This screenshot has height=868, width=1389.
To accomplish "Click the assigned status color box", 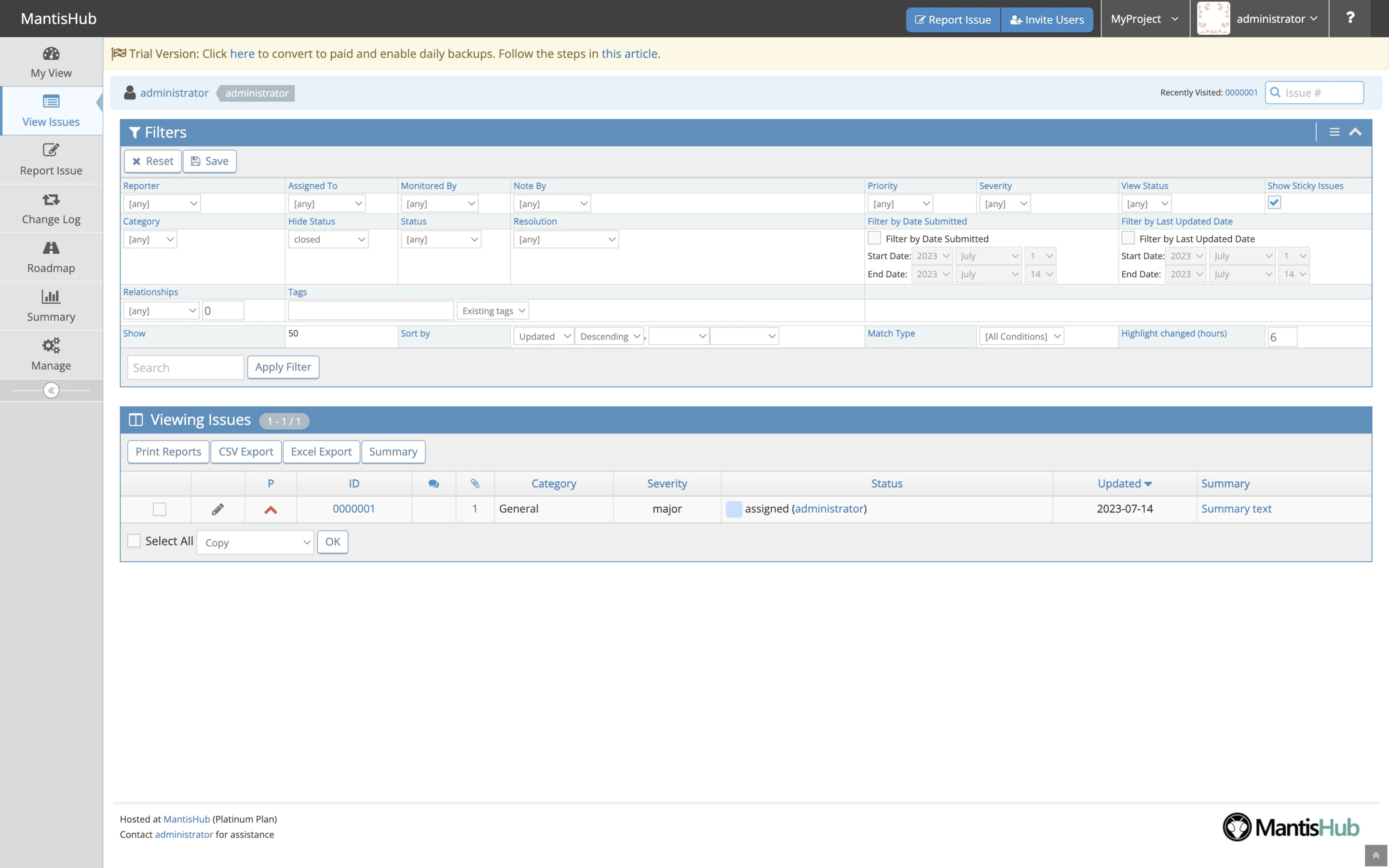I will coord(734,509).
